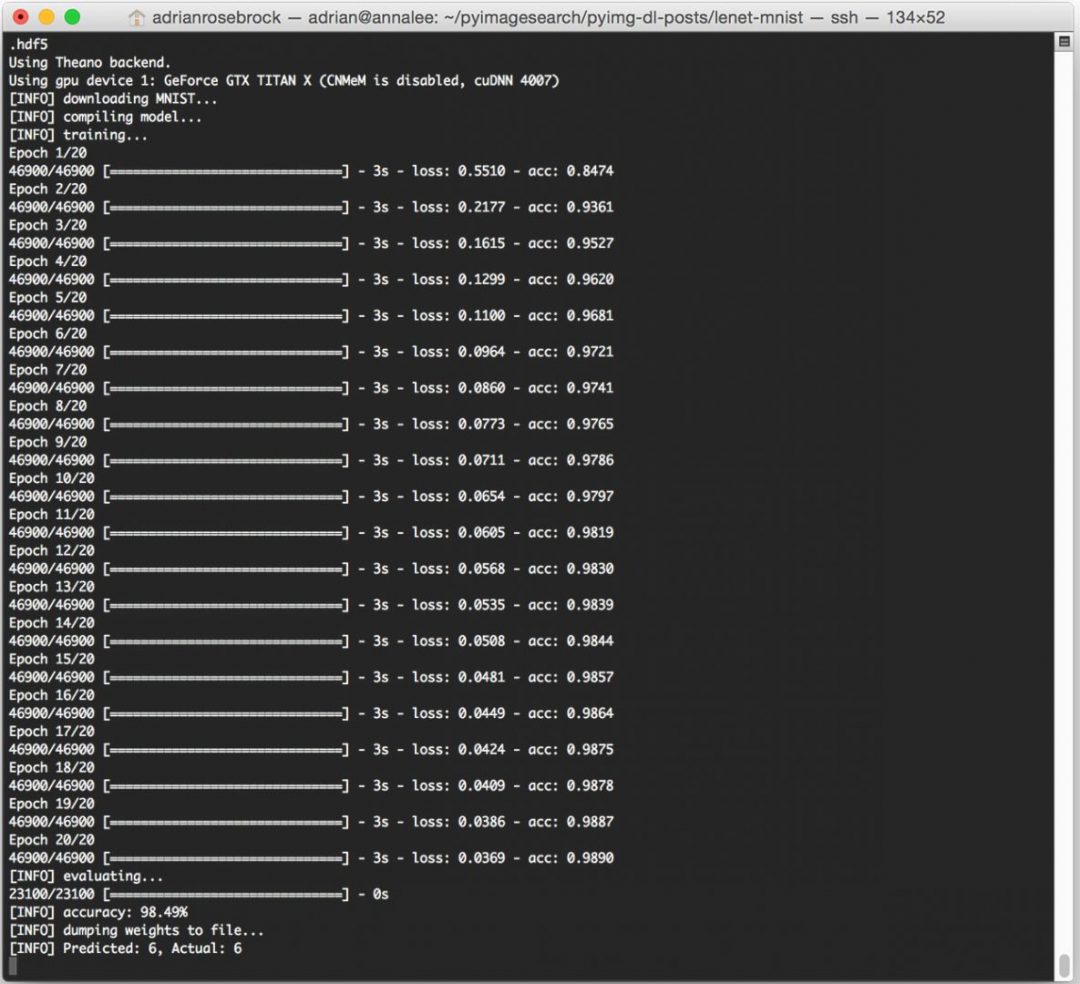Click the accuracy value 0.9857
The image size is (1080, 984).
pyautogui.click(x=590, y=677)
